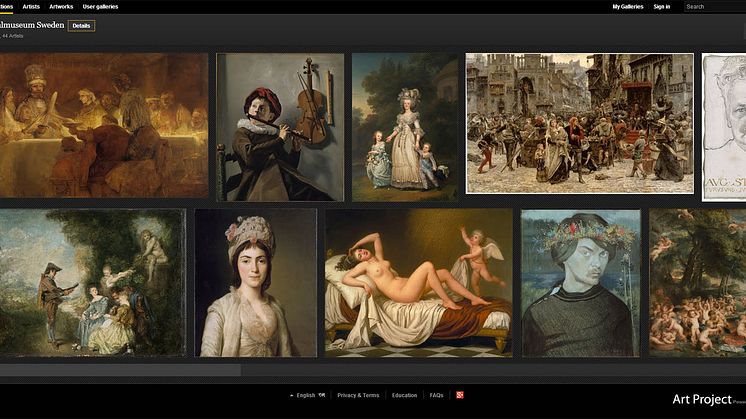Click the red Google+ share icon
Screen dimensions: 746x419
coord(460,395)
